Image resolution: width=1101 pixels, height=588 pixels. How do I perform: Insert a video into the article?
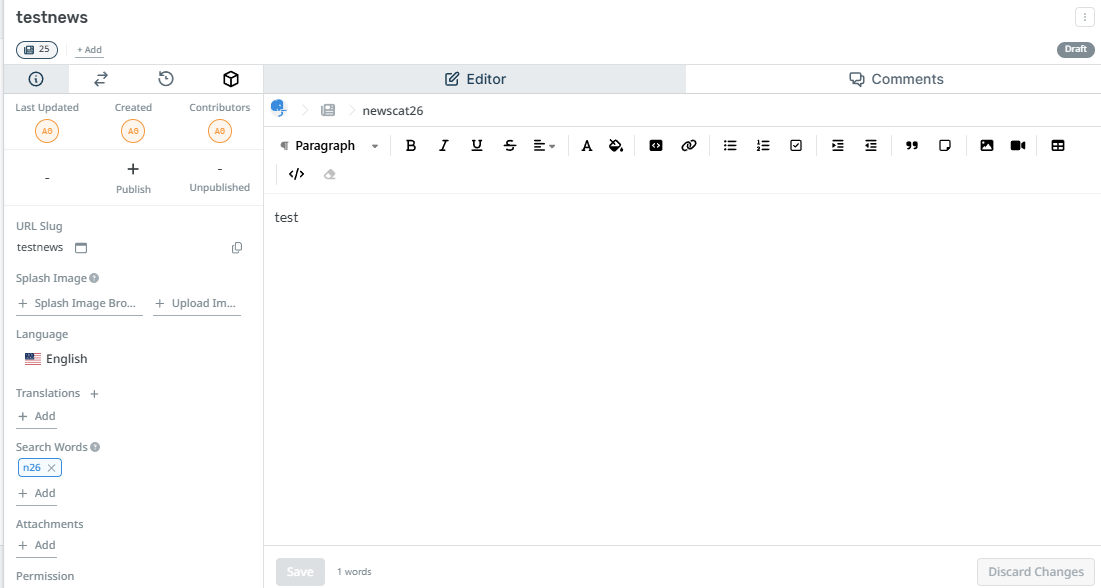(1018, 146)
